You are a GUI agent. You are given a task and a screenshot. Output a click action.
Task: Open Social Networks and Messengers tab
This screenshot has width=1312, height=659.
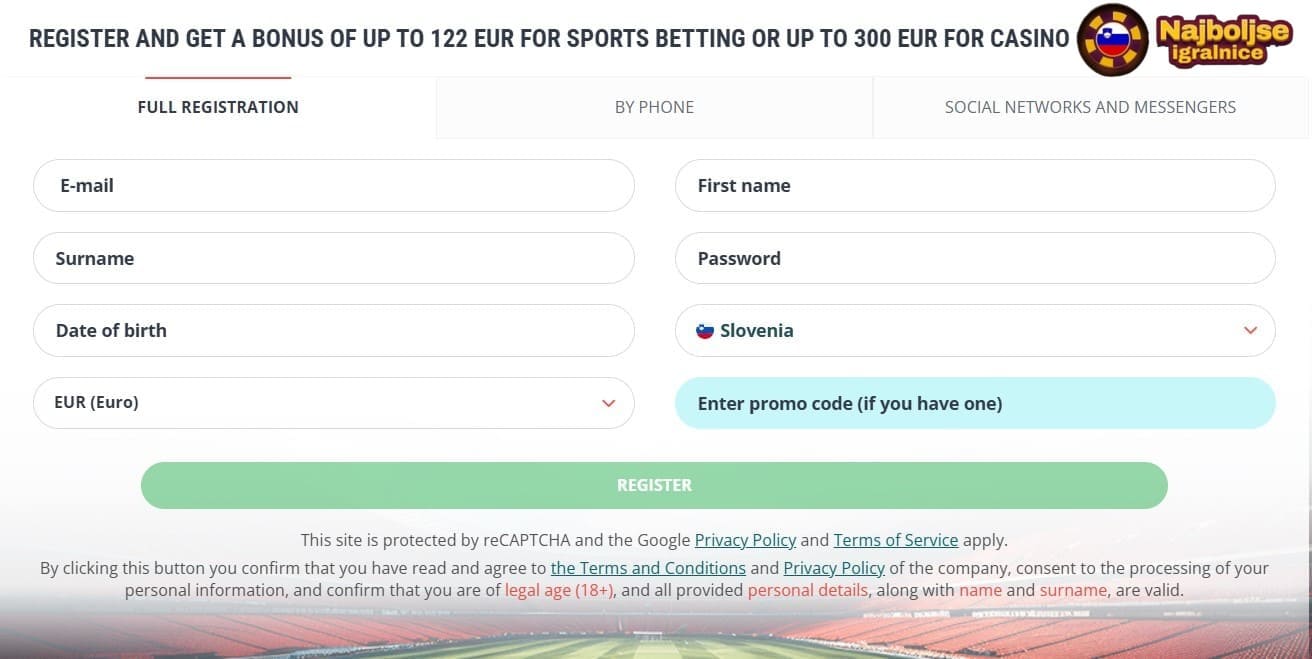tap(1090, 107)
